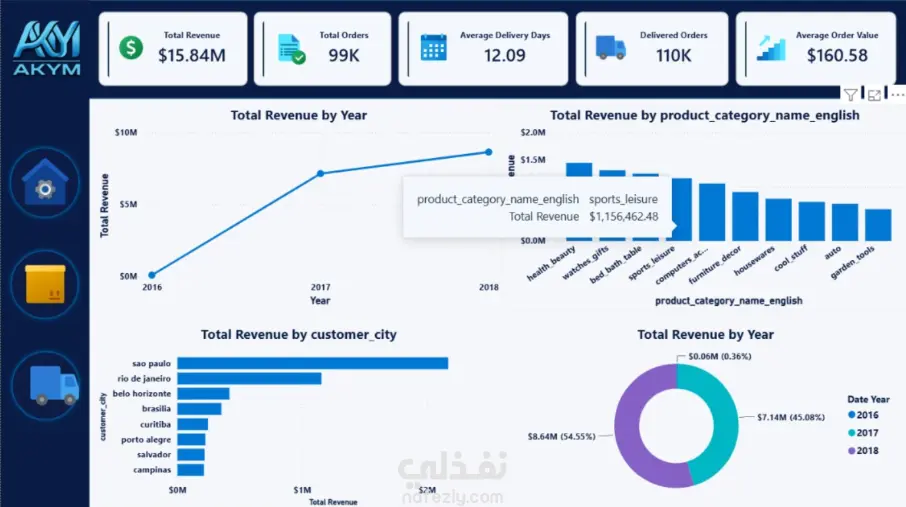Click the Total Revenue by customer_city title
906x507 pixels.
click(299, 334)
